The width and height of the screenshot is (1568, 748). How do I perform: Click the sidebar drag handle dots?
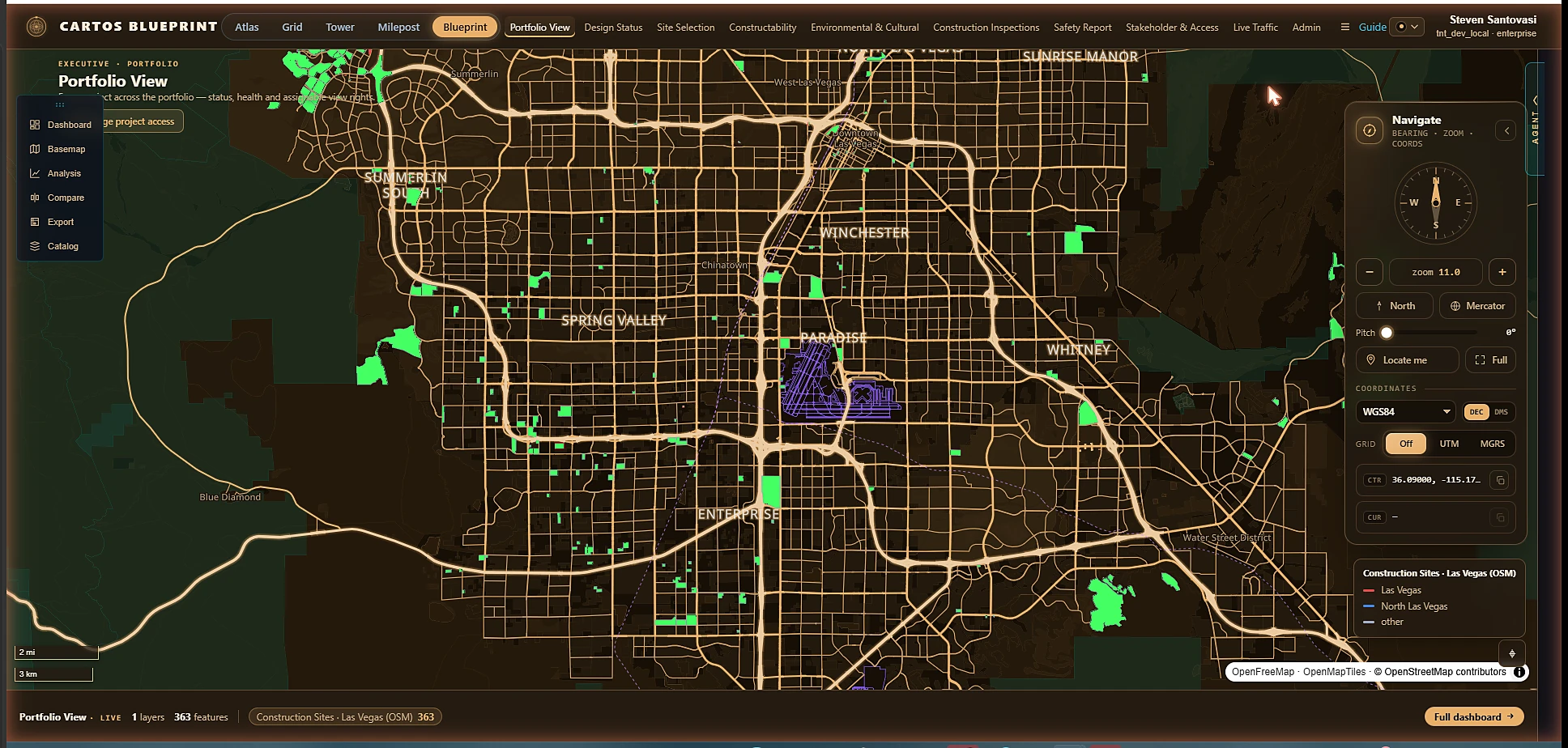pos(60,104)
